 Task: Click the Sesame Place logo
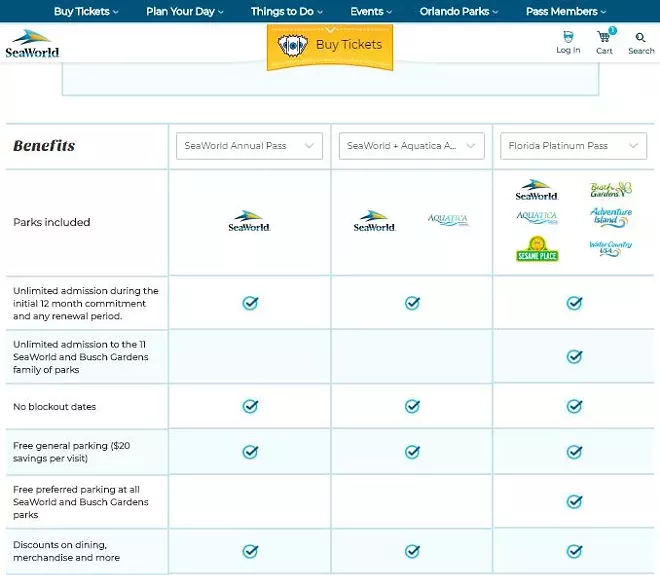[537, 249]
